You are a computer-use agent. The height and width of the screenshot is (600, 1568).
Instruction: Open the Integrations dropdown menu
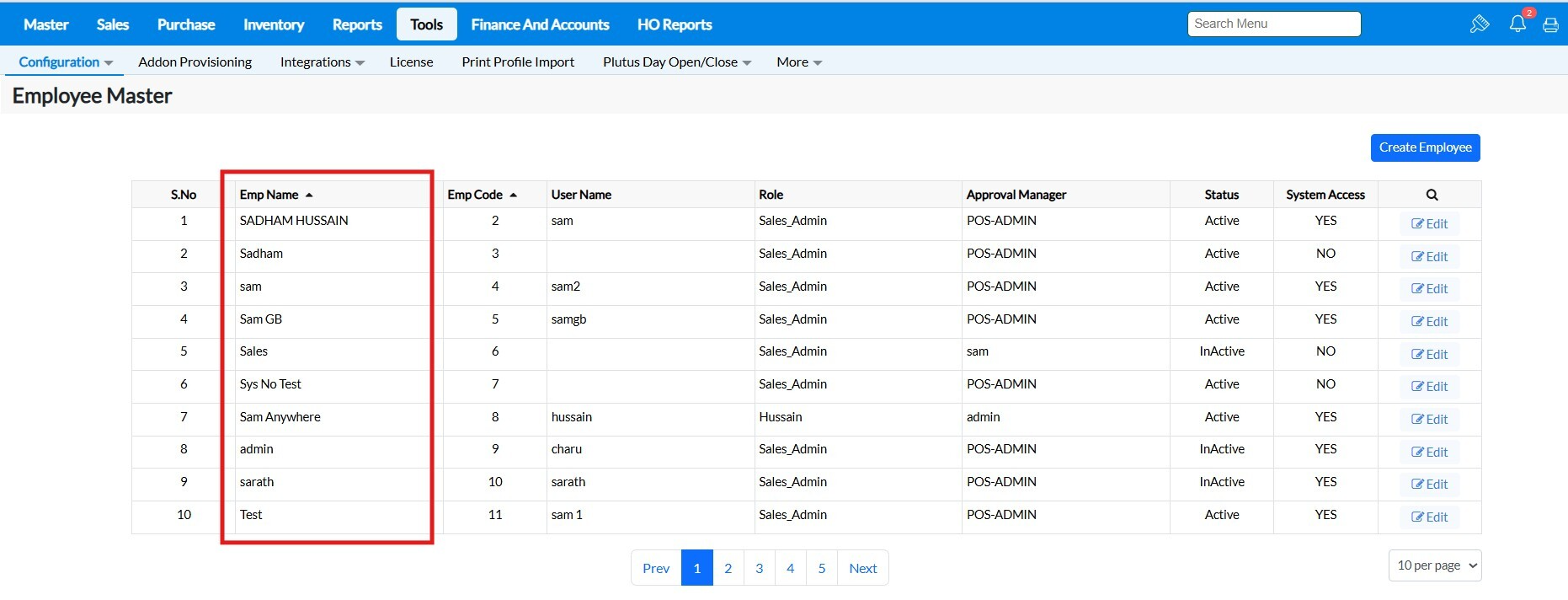point(322,62)
